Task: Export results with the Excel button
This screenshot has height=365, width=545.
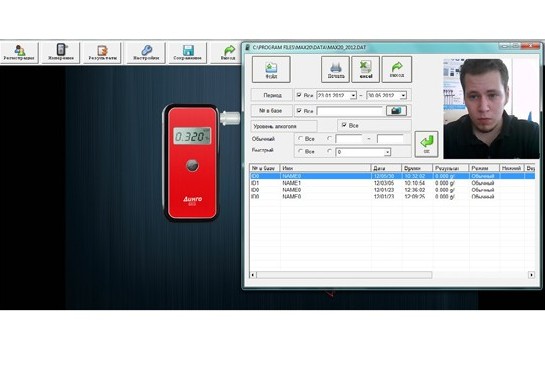Action: pos(366,69)
